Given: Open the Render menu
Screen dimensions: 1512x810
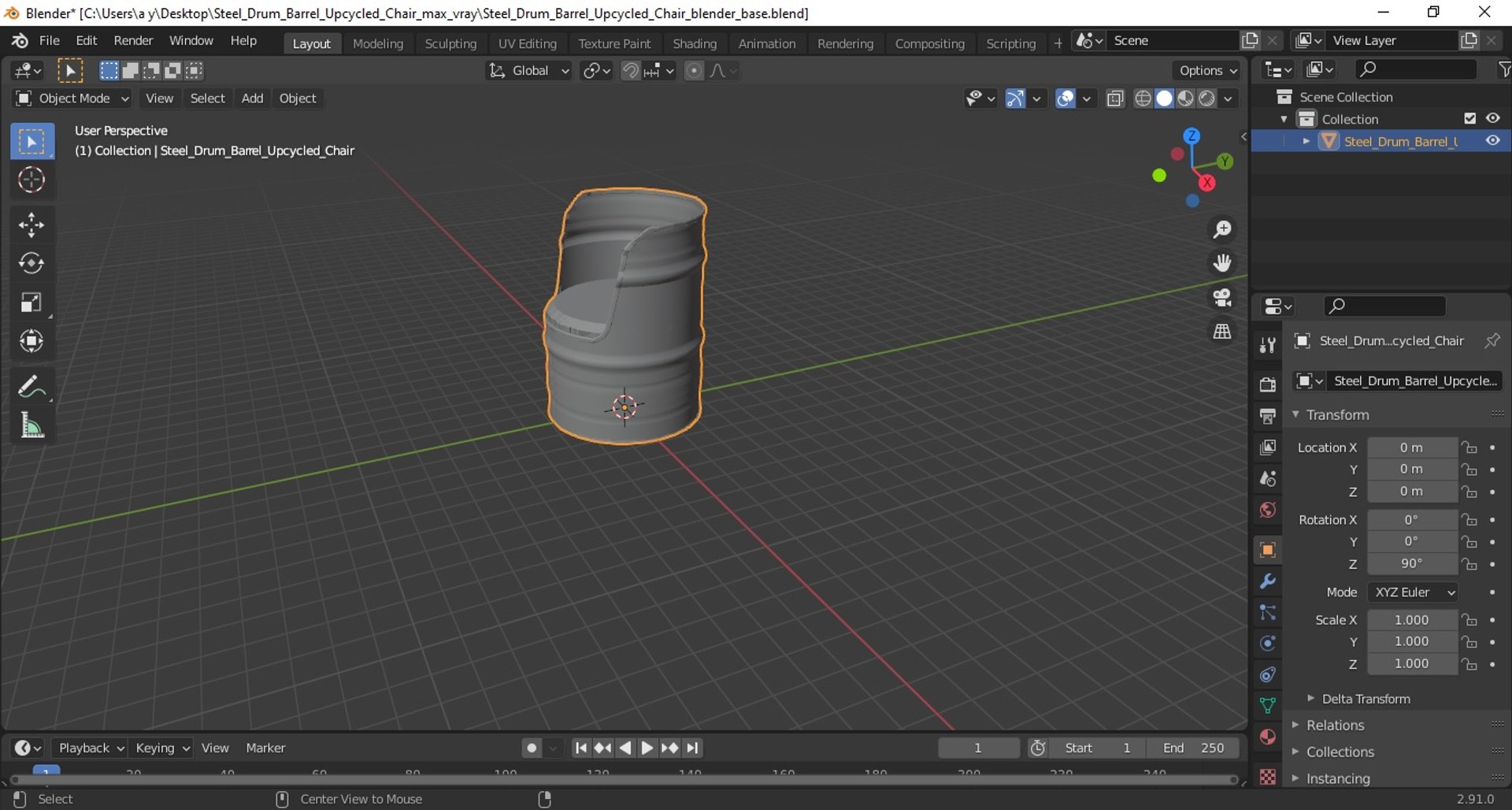Looking at the screenshot, I should (133, 41).
